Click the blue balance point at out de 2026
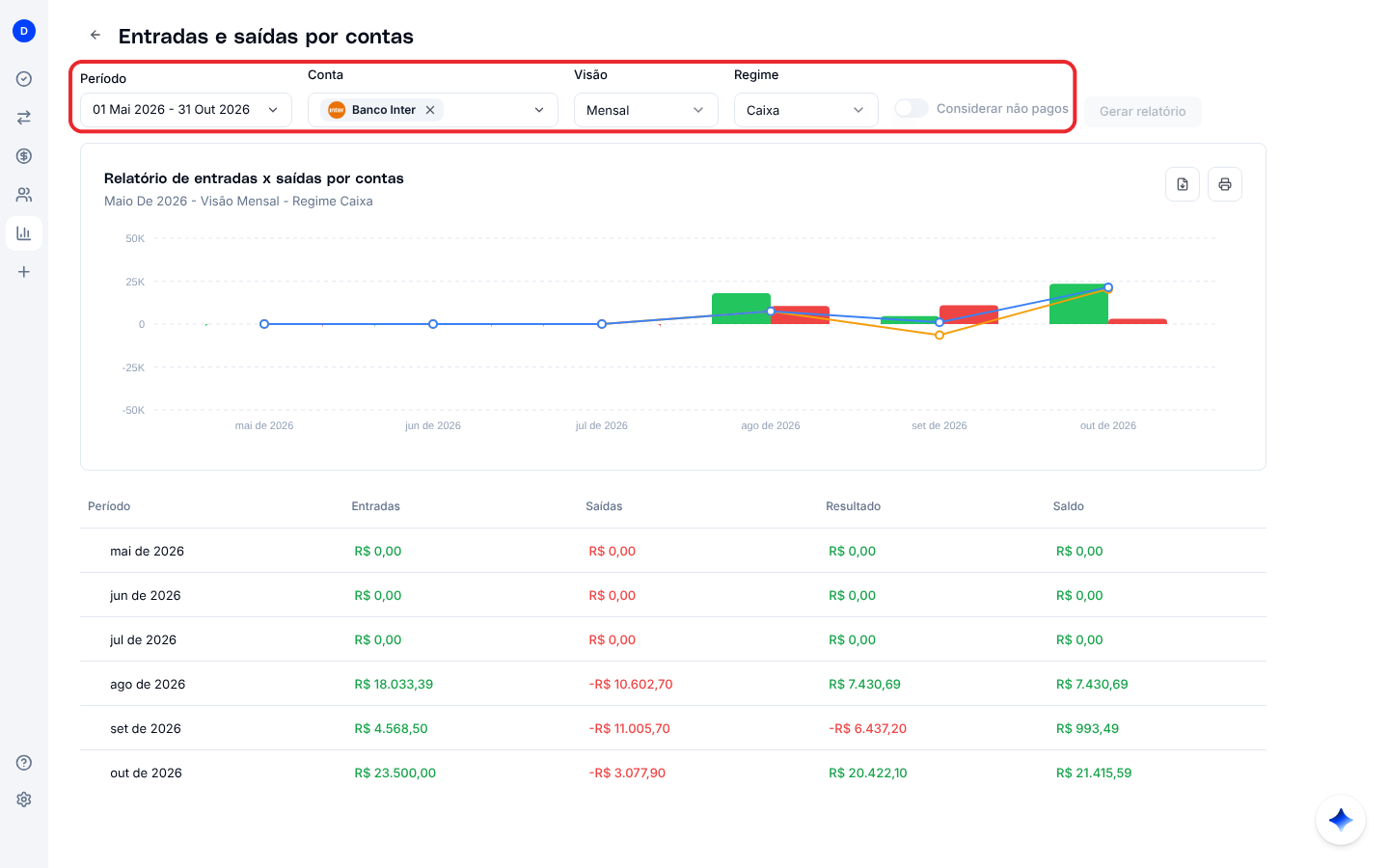 point(1108,287)
